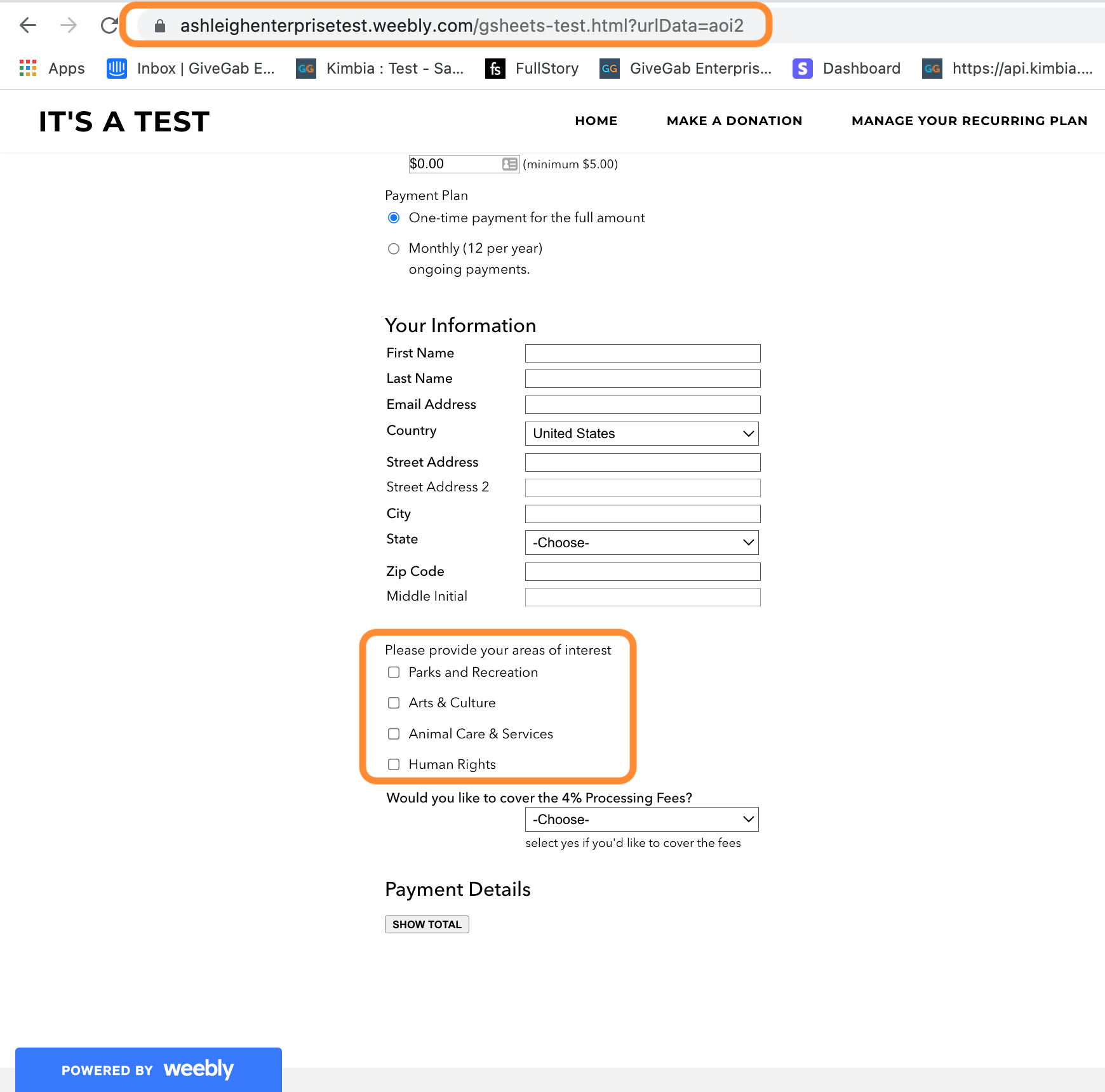This screenshot has width=1105, height=1092.
Task: Click the browser back arrow
Action: point(28,25)
